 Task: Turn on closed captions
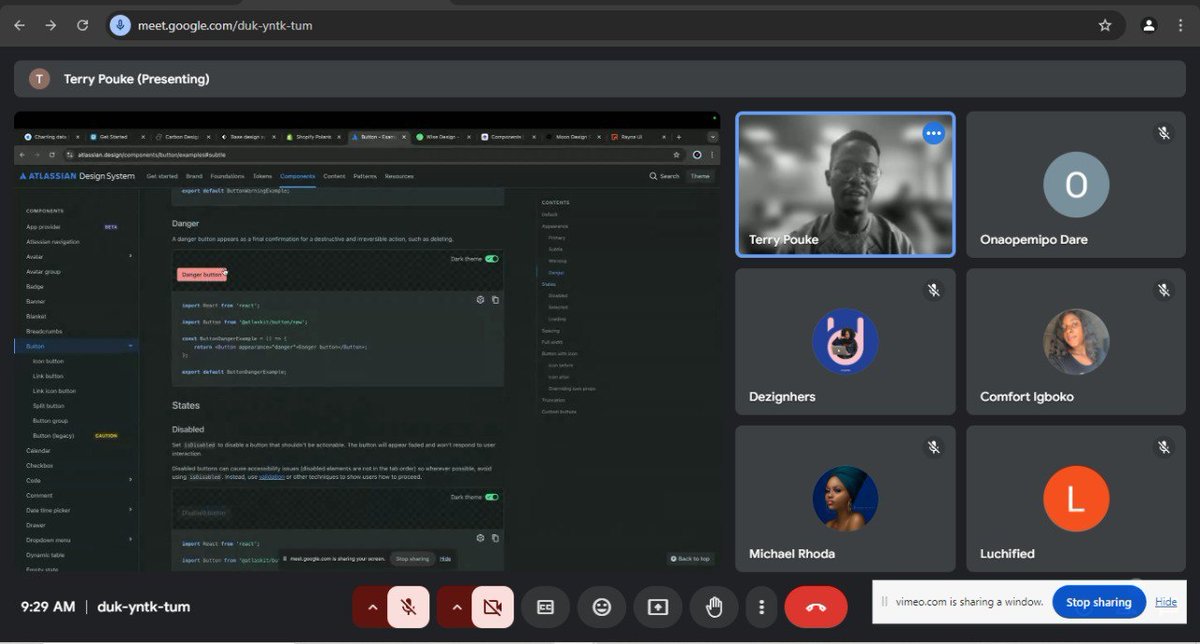[546, 607]
